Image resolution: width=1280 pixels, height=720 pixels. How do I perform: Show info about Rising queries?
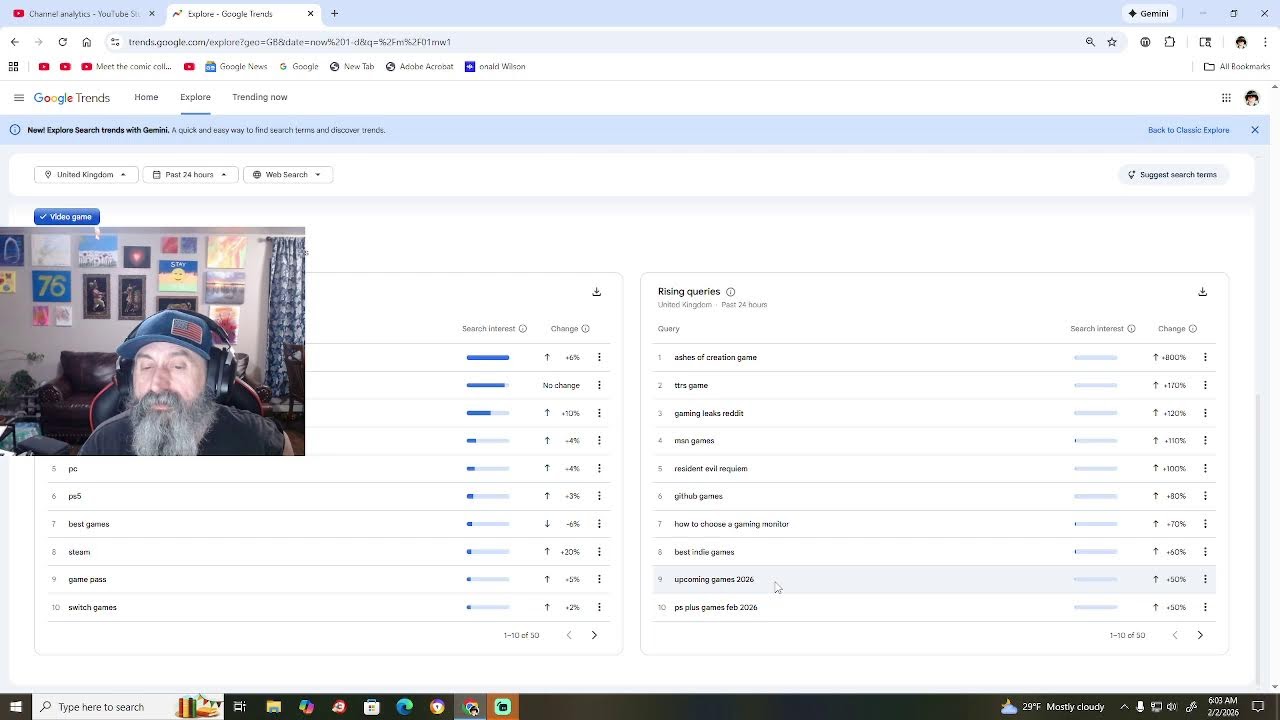point(730,292)
